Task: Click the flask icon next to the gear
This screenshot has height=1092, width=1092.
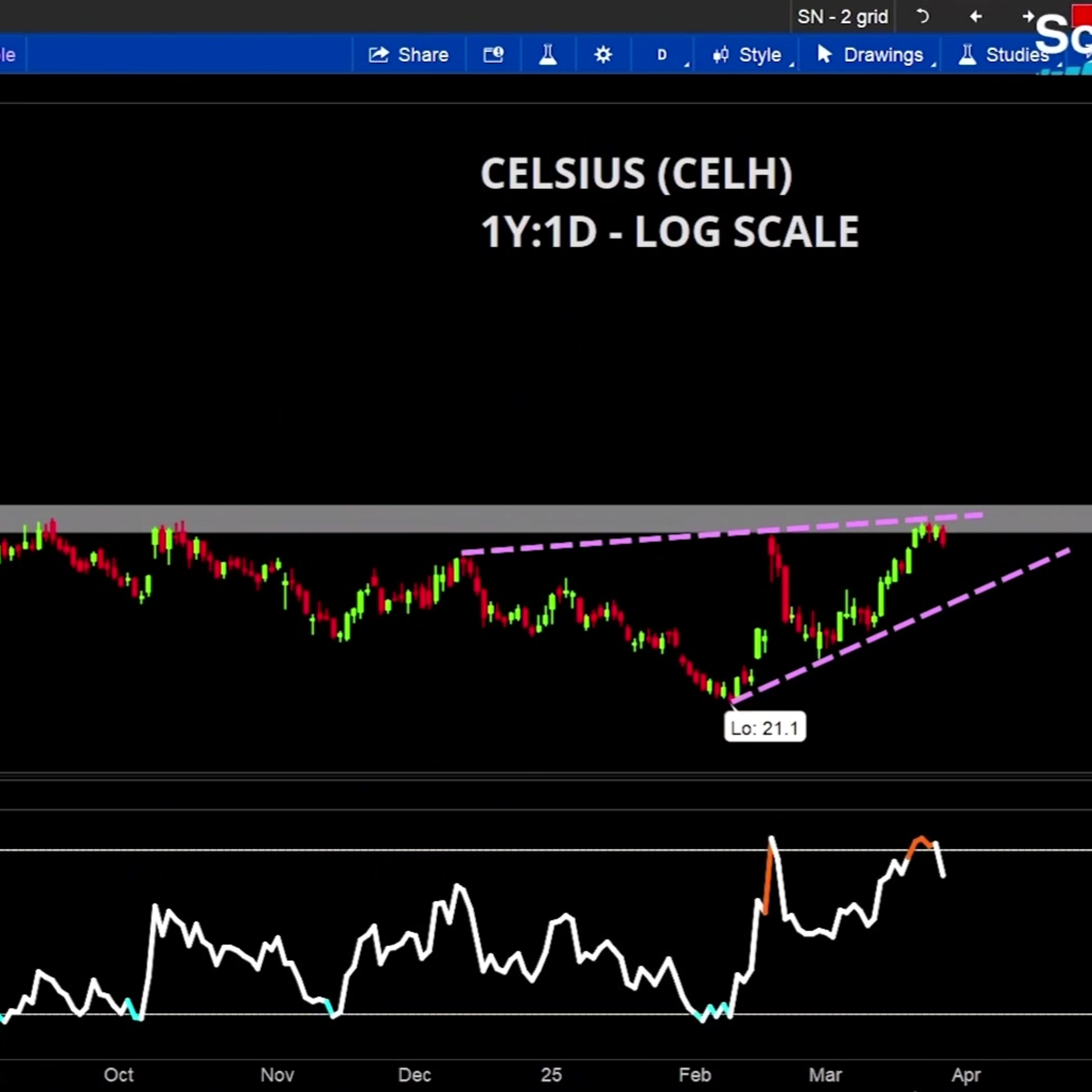Action: point(548,55)
